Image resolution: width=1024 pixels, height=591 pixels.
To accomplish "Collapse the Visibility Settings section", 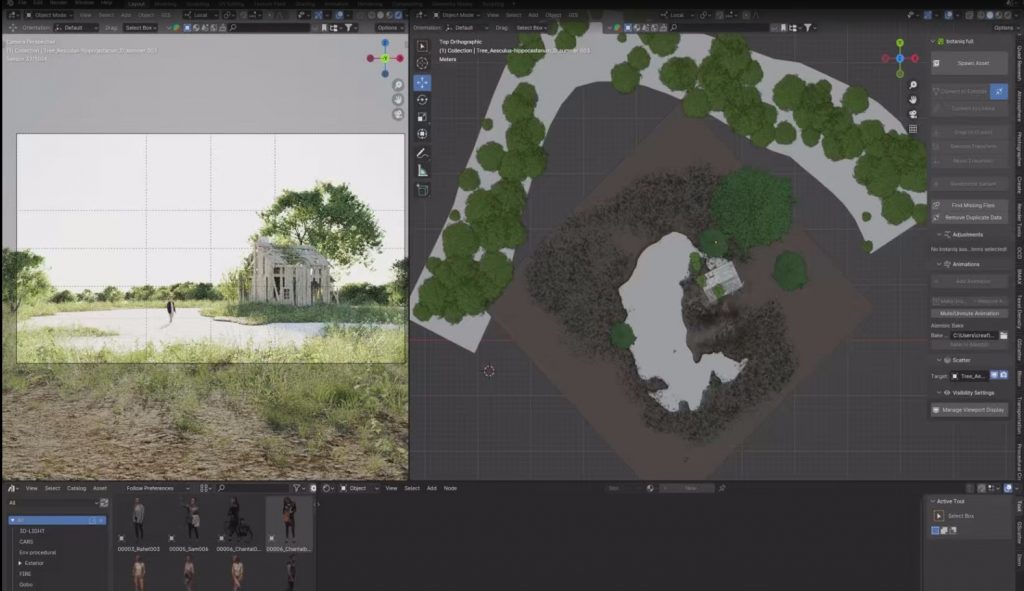I will coord(939,392).
